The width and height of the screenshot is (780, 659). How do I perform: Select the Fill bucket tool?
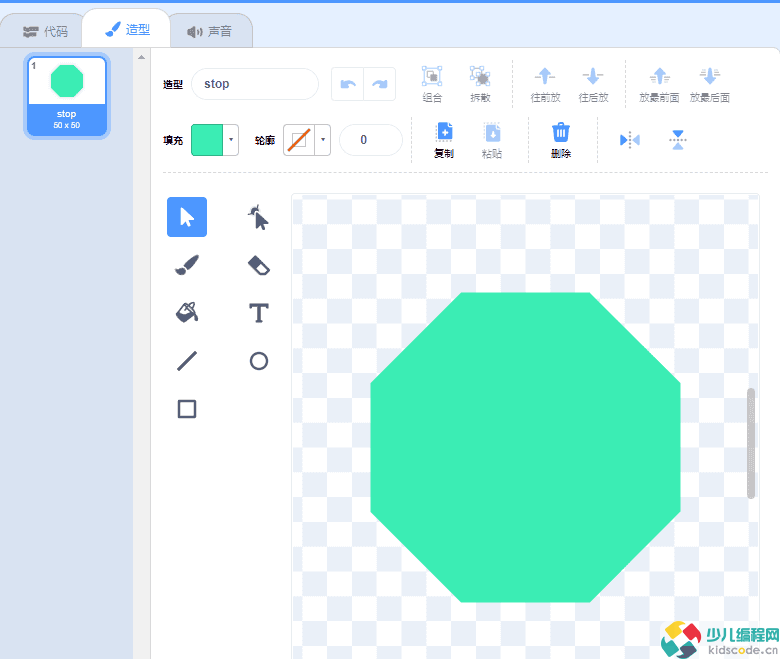pos(187,313)
